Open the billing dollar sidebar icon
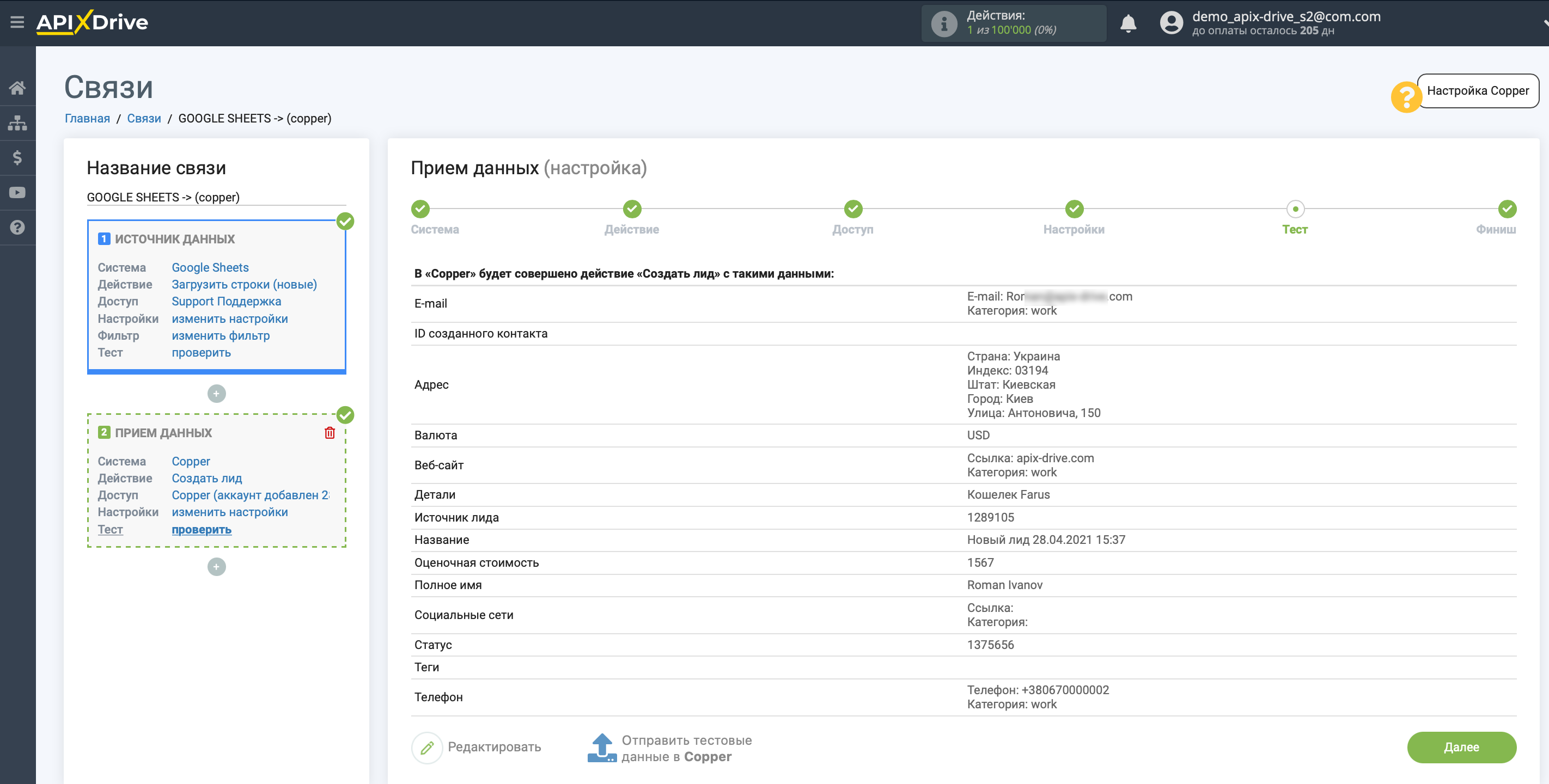1549x784 pixels. (x=17, y=157)
